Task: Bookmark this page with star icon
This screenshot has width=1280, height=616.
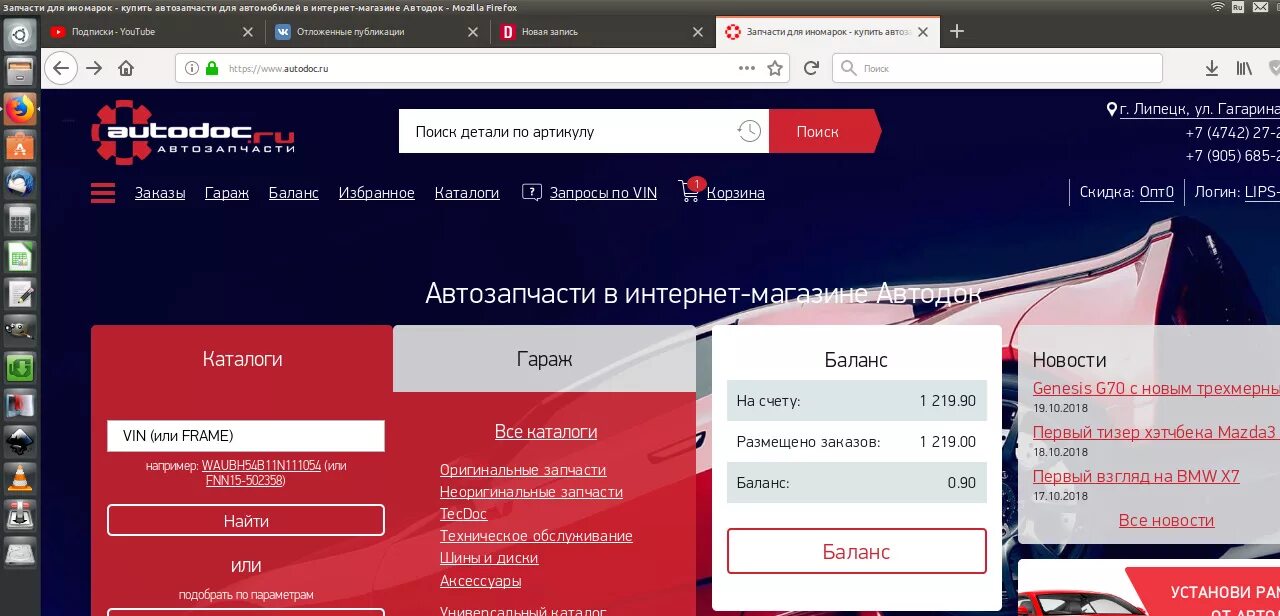Action: 775,68
